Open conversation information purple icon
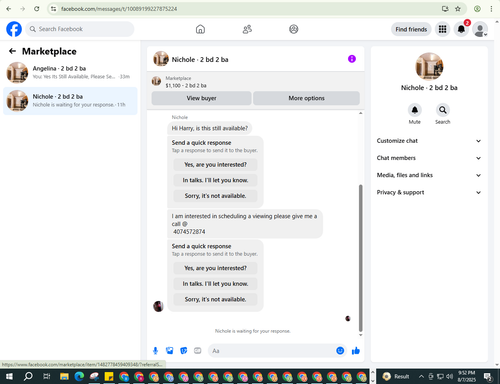500x384 pixels. coord(352,59)
